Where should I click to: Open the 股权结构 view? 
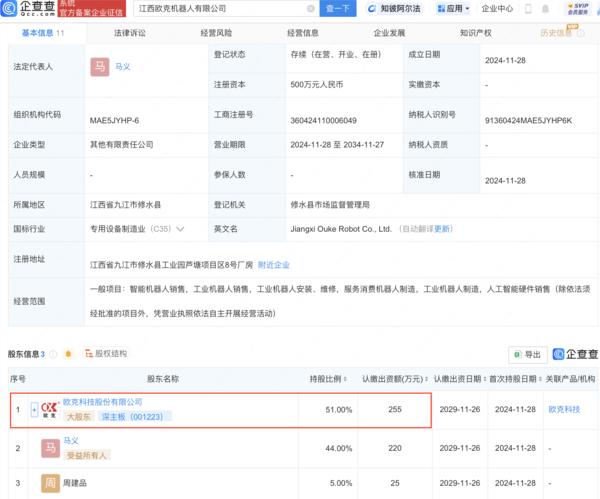pyautogui.click(x=106, y=354)
